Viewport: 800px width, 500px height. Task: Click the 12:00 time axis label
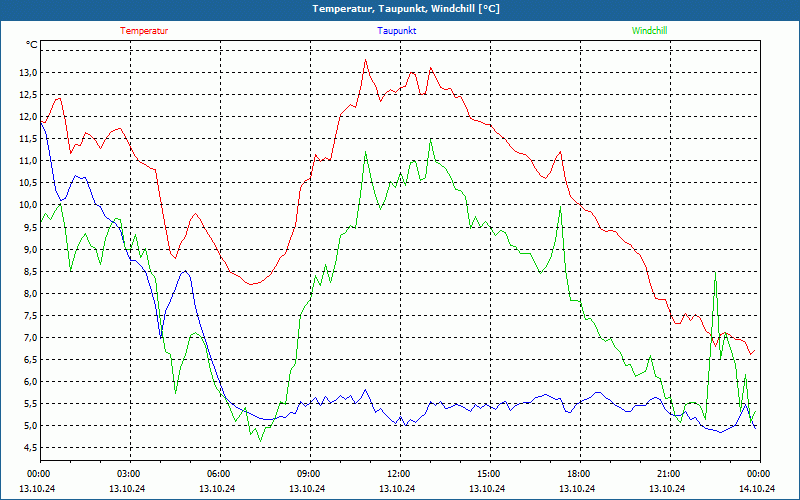click(x=398, y=474)
